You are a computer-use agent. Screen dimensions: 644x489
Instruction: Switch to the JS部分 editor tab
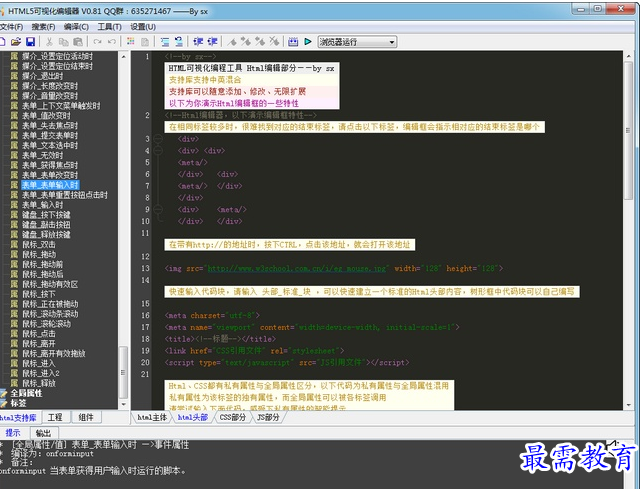click(268, 418)
